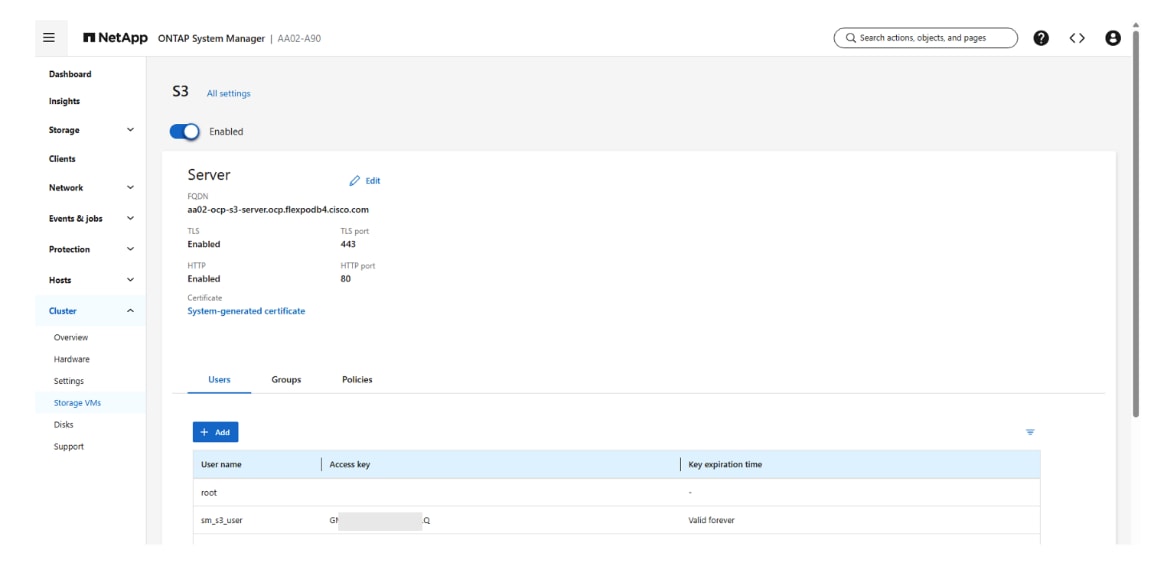This screenshot has height=569, width=1154.
Task: Click the AA02-A90 cluster name
Action: 299,38
